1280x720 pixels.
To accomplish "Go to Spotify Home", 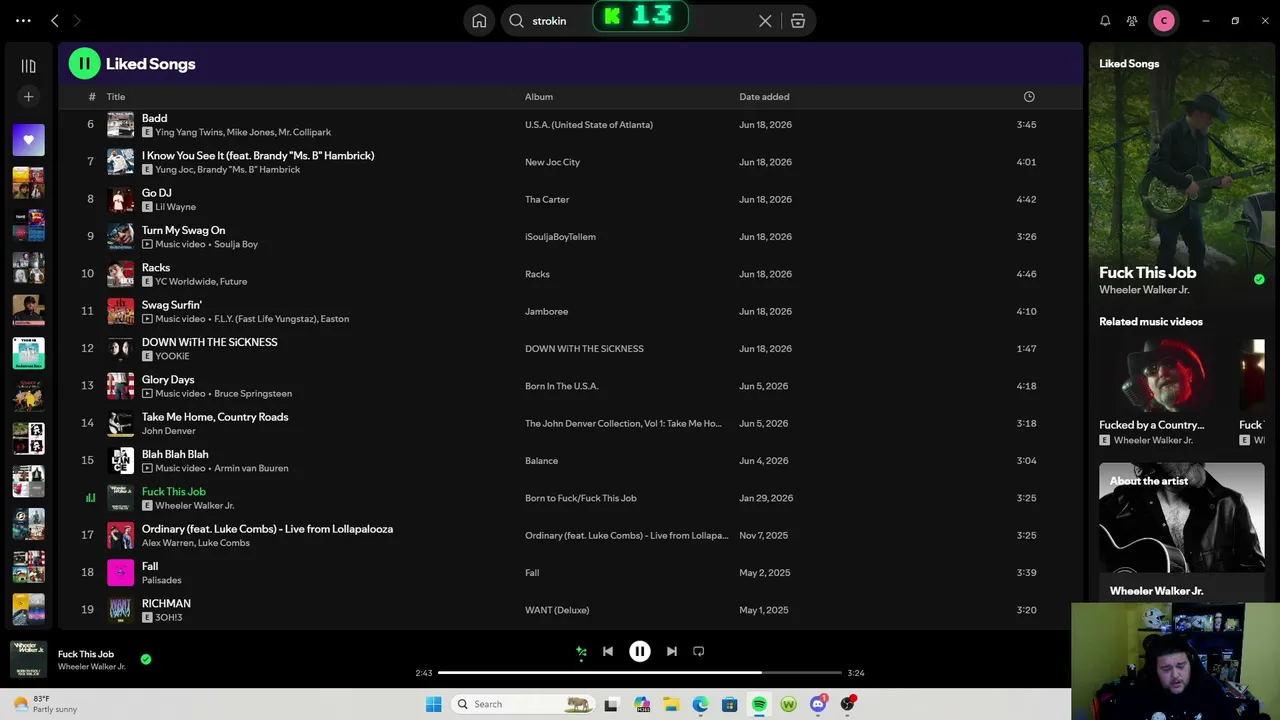I will click(479, 20).
